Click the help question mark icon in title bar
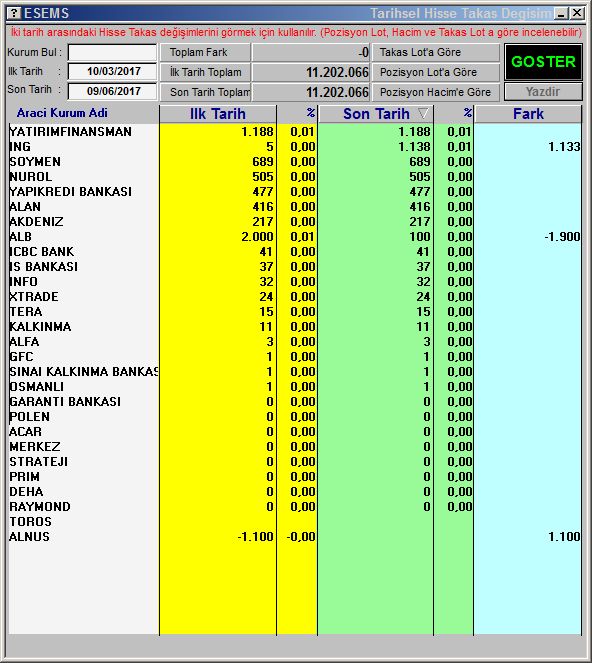This screenshot has width=592, height=663. (x=15, y=13)
